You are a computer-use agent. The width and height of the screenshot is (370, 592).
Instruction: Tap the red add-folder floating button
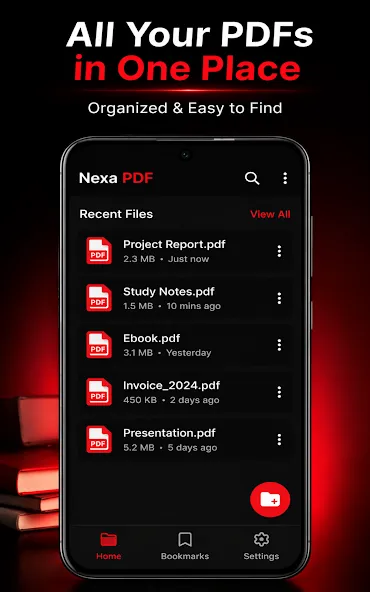(x=270, y=500)
